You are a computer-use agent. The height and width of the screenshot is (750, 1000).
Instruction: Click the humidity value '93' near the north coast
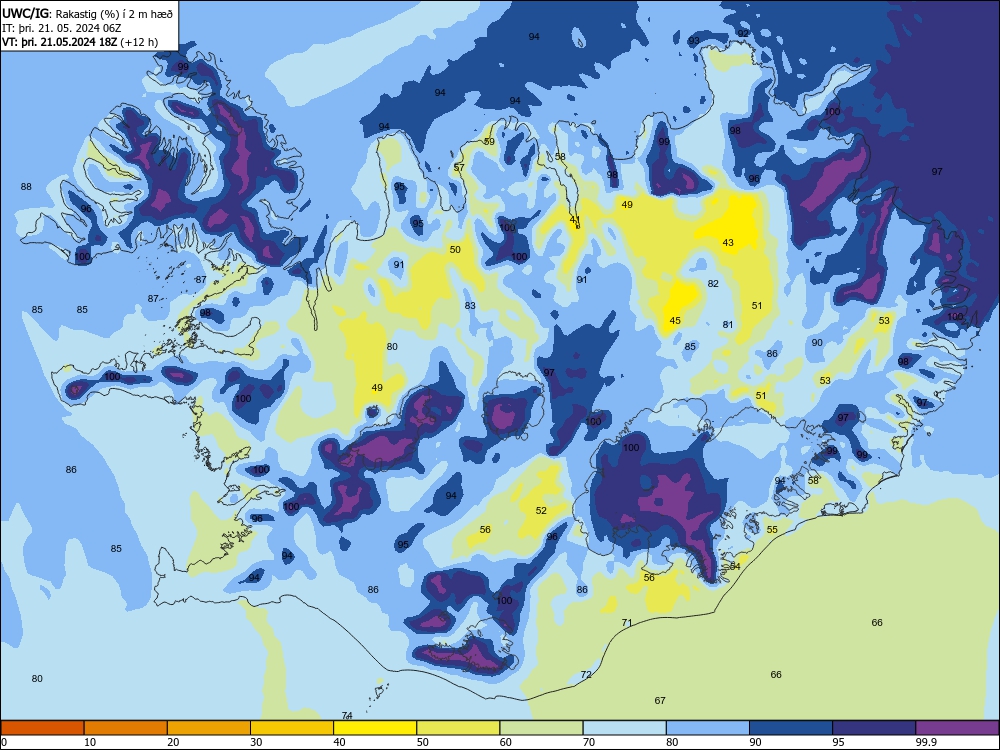pos(694,41)
